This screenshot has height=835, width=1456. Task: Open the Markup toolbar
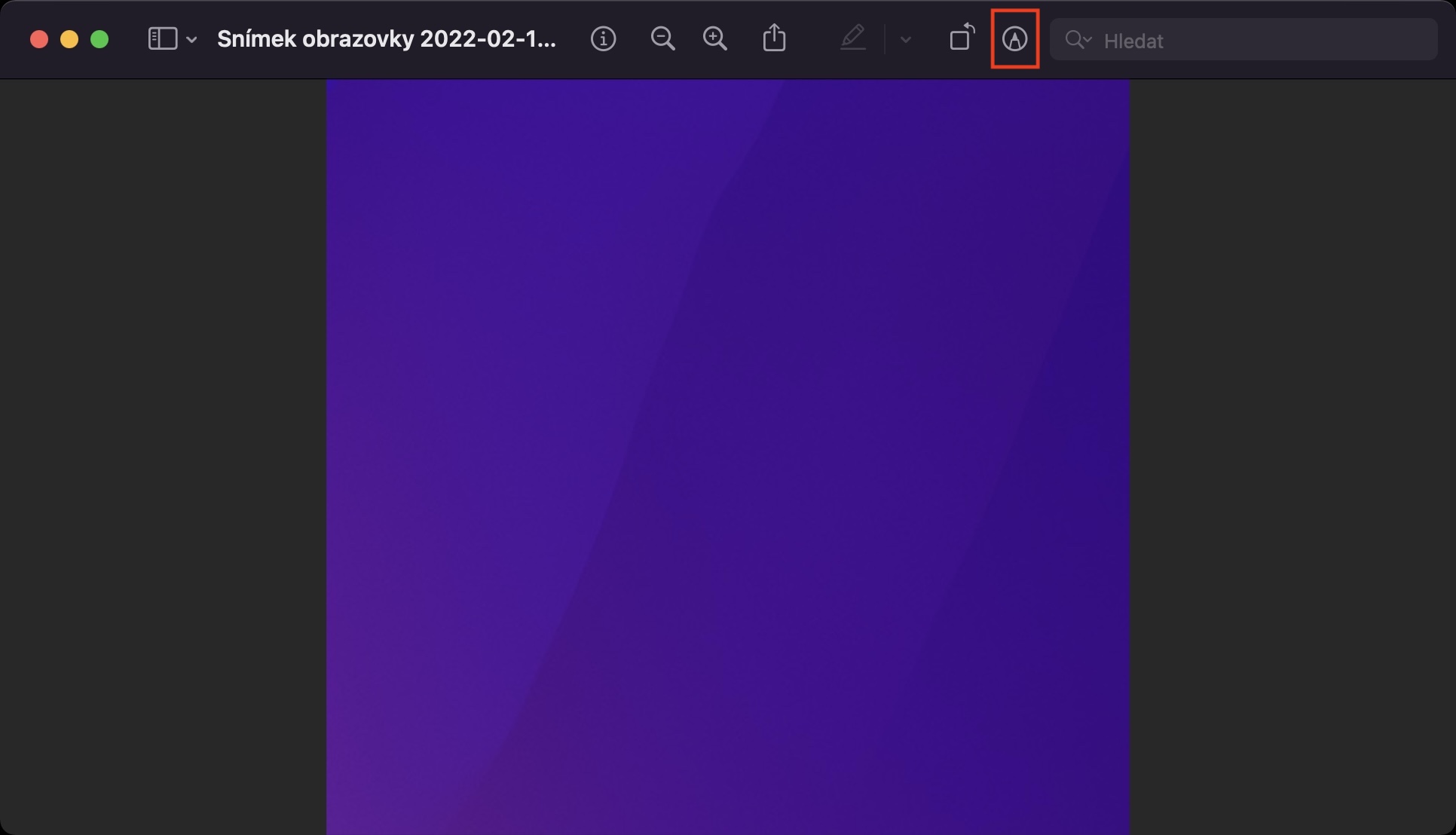pos(1014,39)
